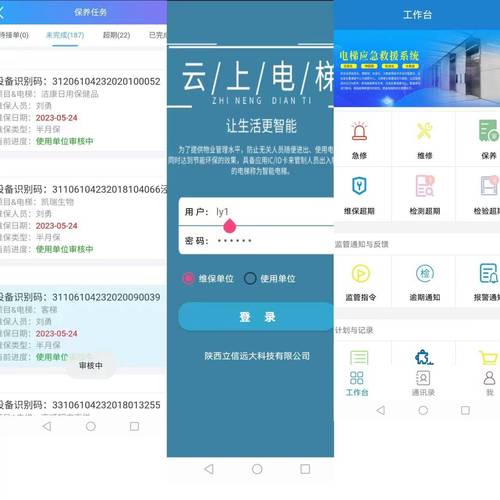500x500 pixels.
Task: Tap Android recents button under task list
Action: (134, 426)
